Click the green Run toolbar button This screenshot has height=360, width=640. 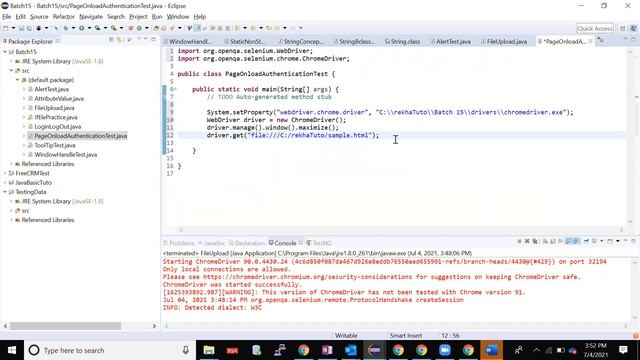coord(82,28)
